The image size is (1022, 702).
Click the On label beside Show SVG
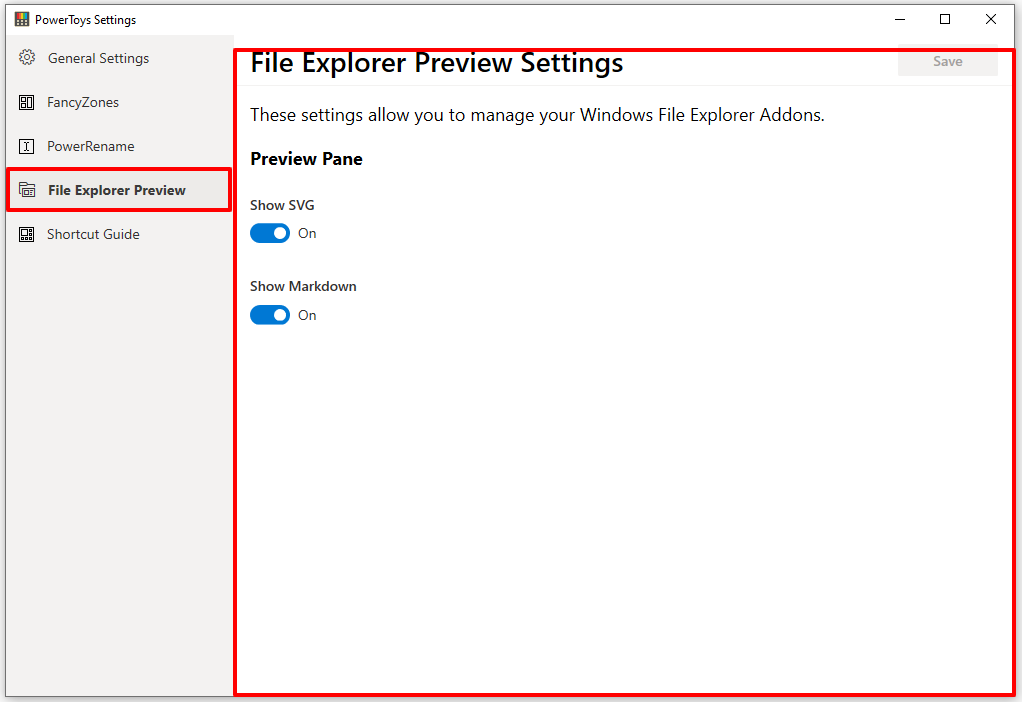click(307, 233)
